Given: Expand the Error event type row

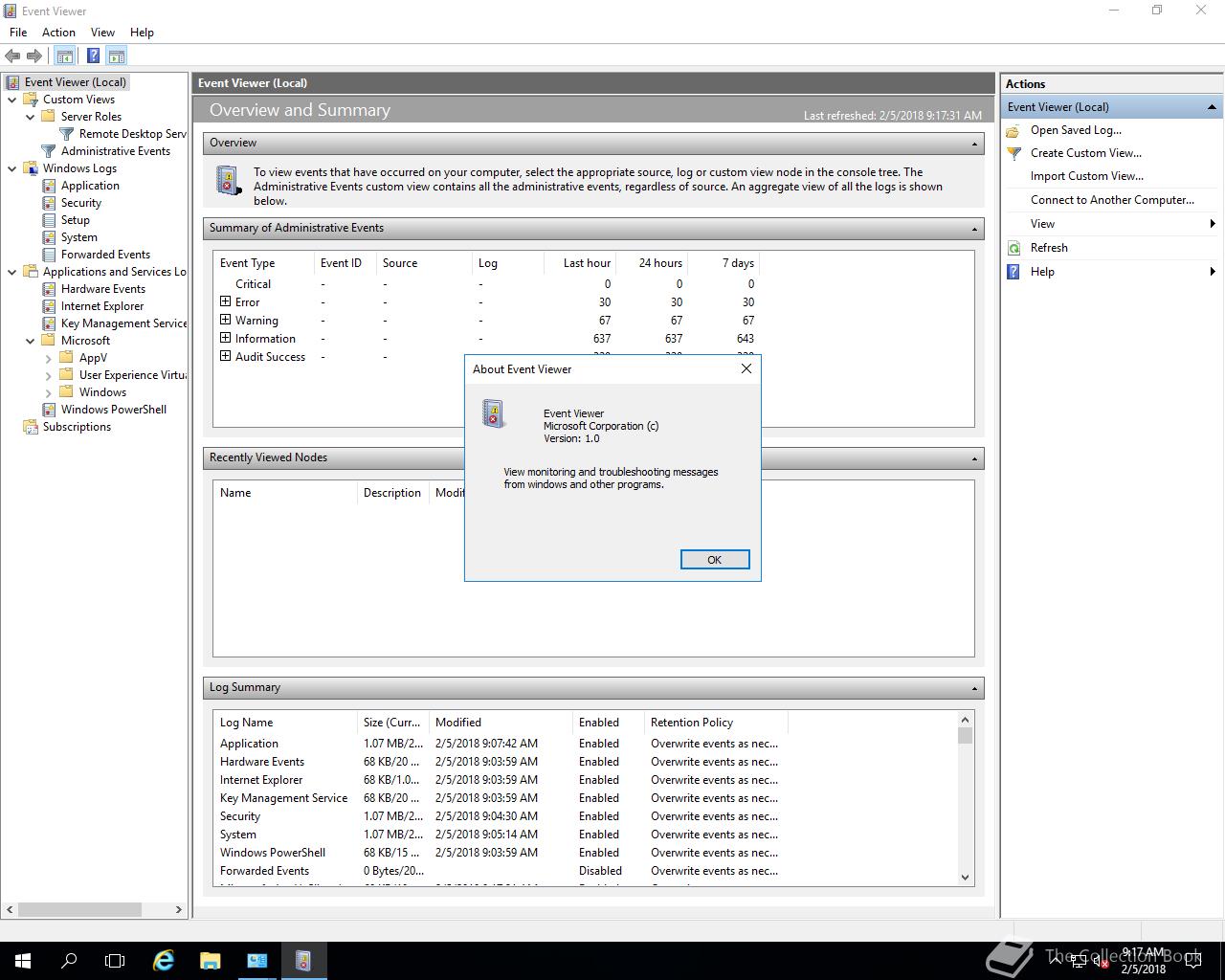Looking at the screenshot, I should point(226,301).
